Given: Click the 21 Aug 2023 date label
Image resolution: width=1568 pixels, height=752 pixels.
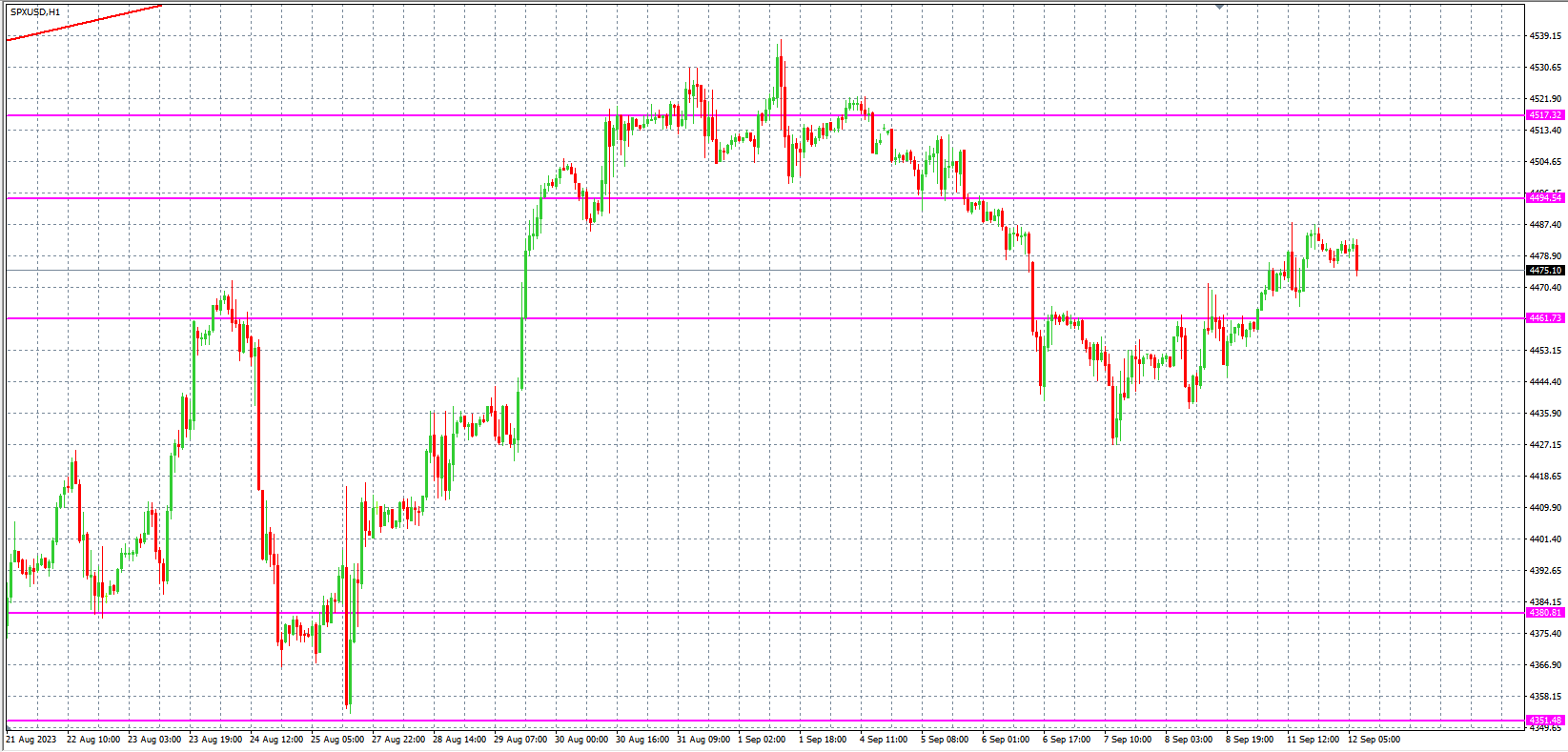Looking at the screenshot, I should (31, 739).
